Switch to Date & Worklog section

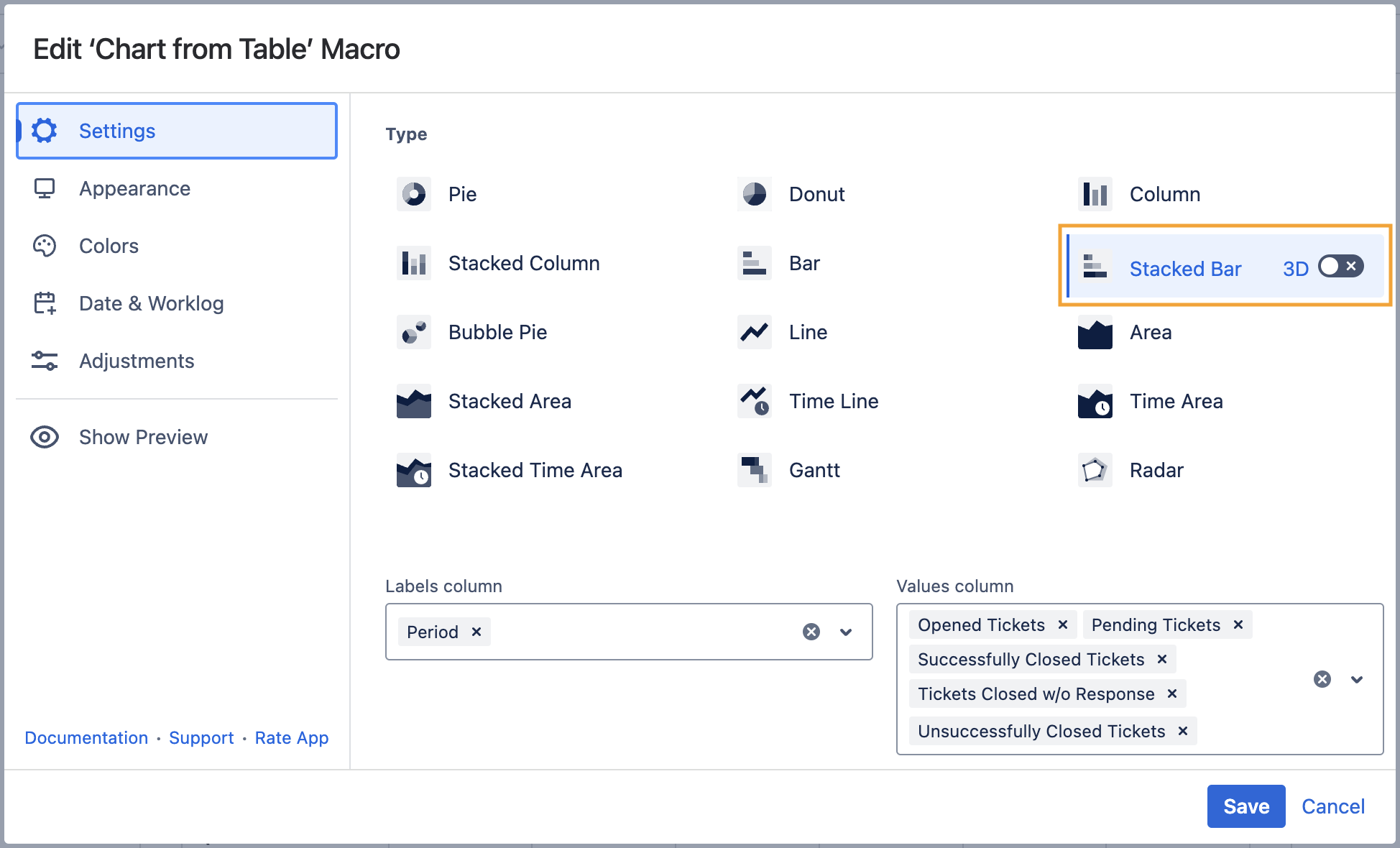point(151,303)
